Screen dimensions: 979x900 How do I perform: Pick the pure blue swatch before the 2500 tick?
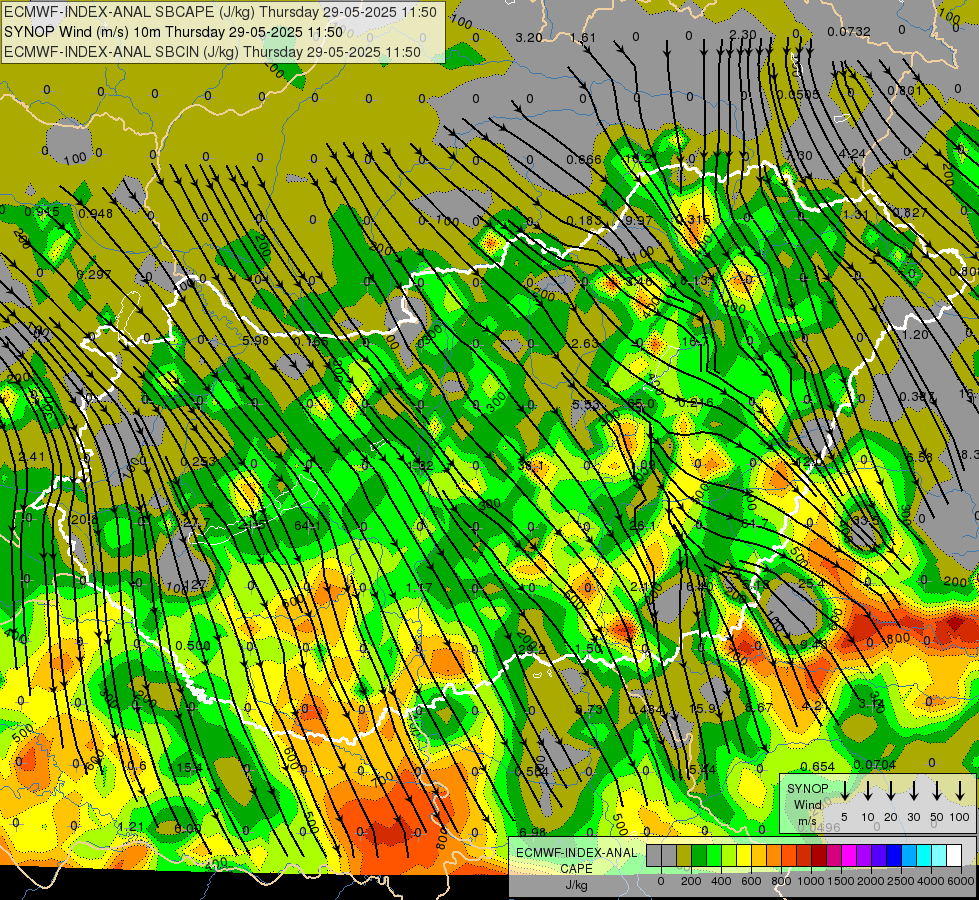point(893,856)
